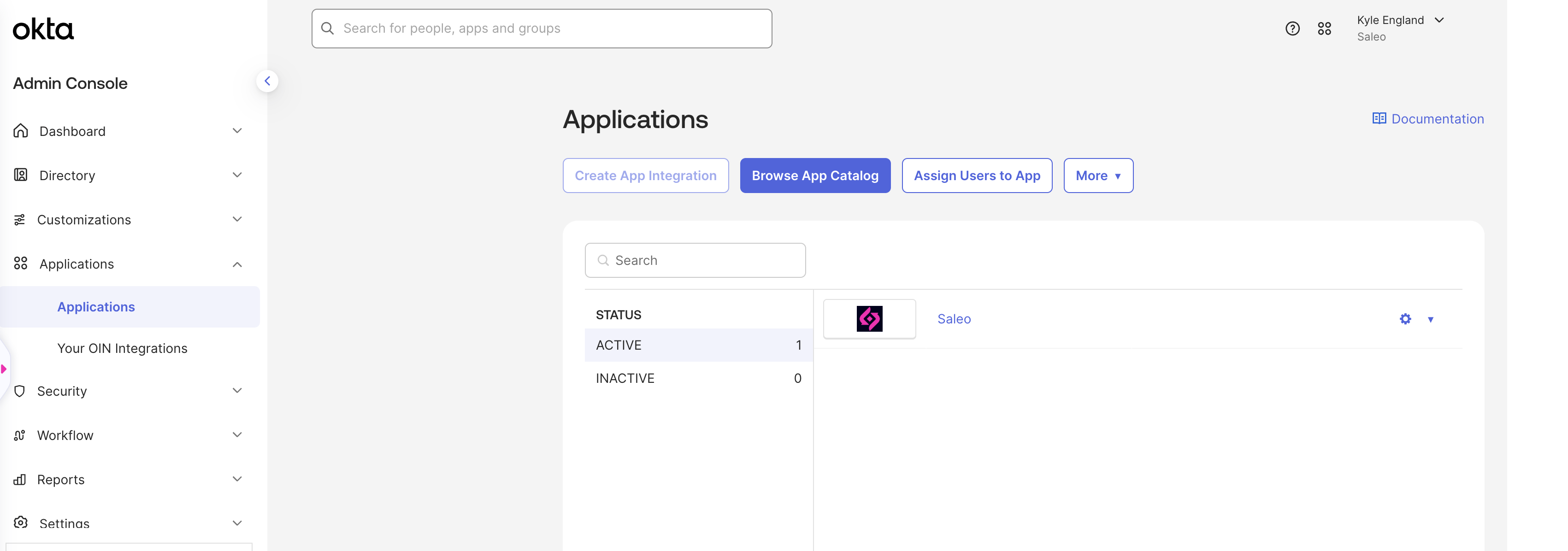Click the Customizations sliders icon
This screenshot has height=551, width=1568.
19,220
